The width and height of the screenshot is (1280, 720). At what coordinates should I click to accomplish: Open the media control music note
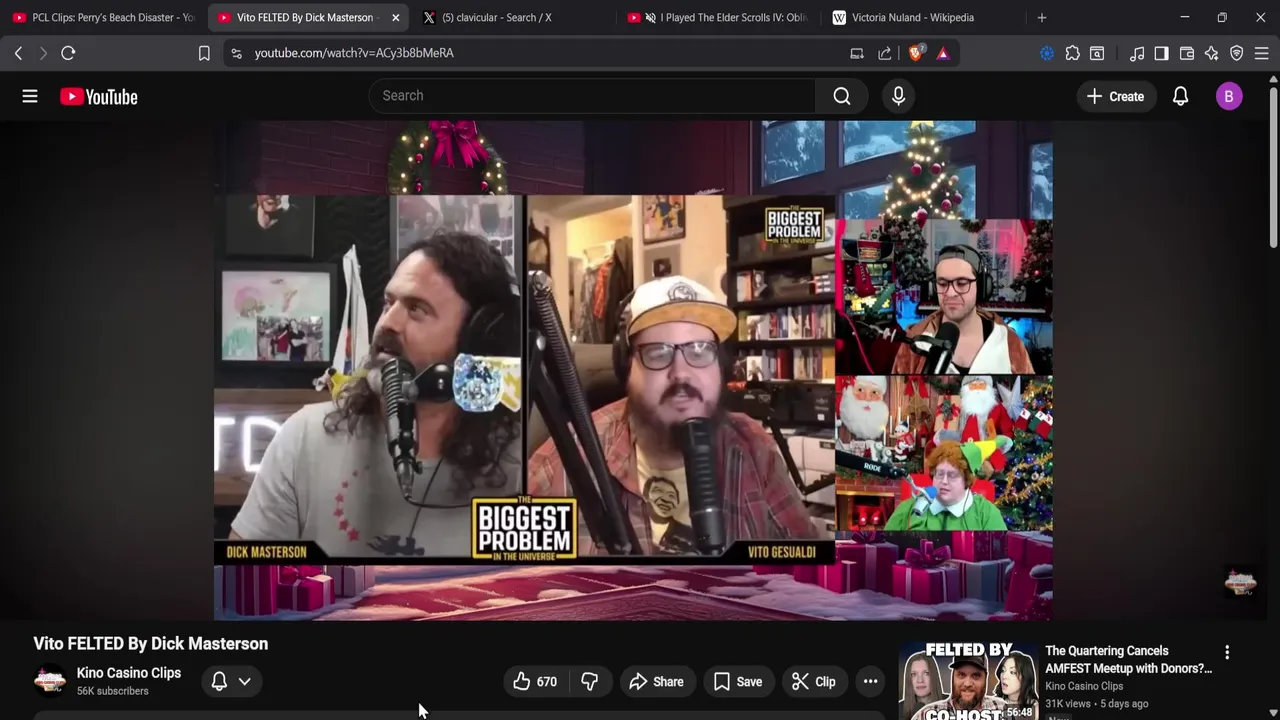[1137, 53]
